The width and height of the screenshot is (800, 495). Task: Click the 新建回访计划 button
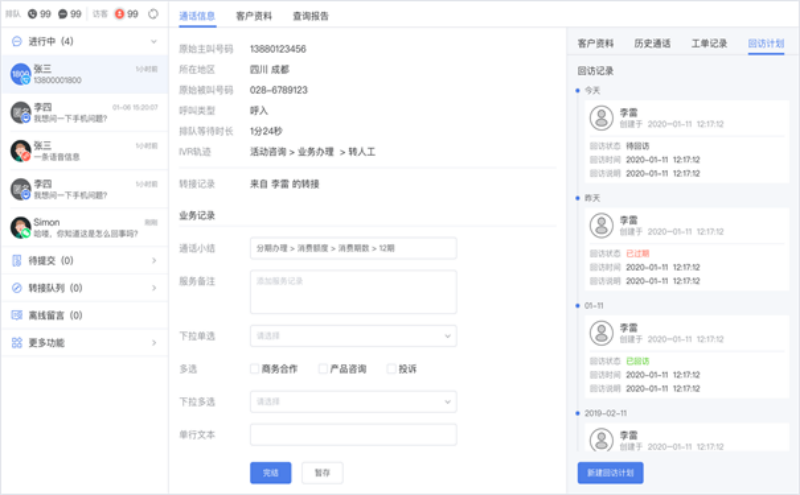tap(610, 472)
